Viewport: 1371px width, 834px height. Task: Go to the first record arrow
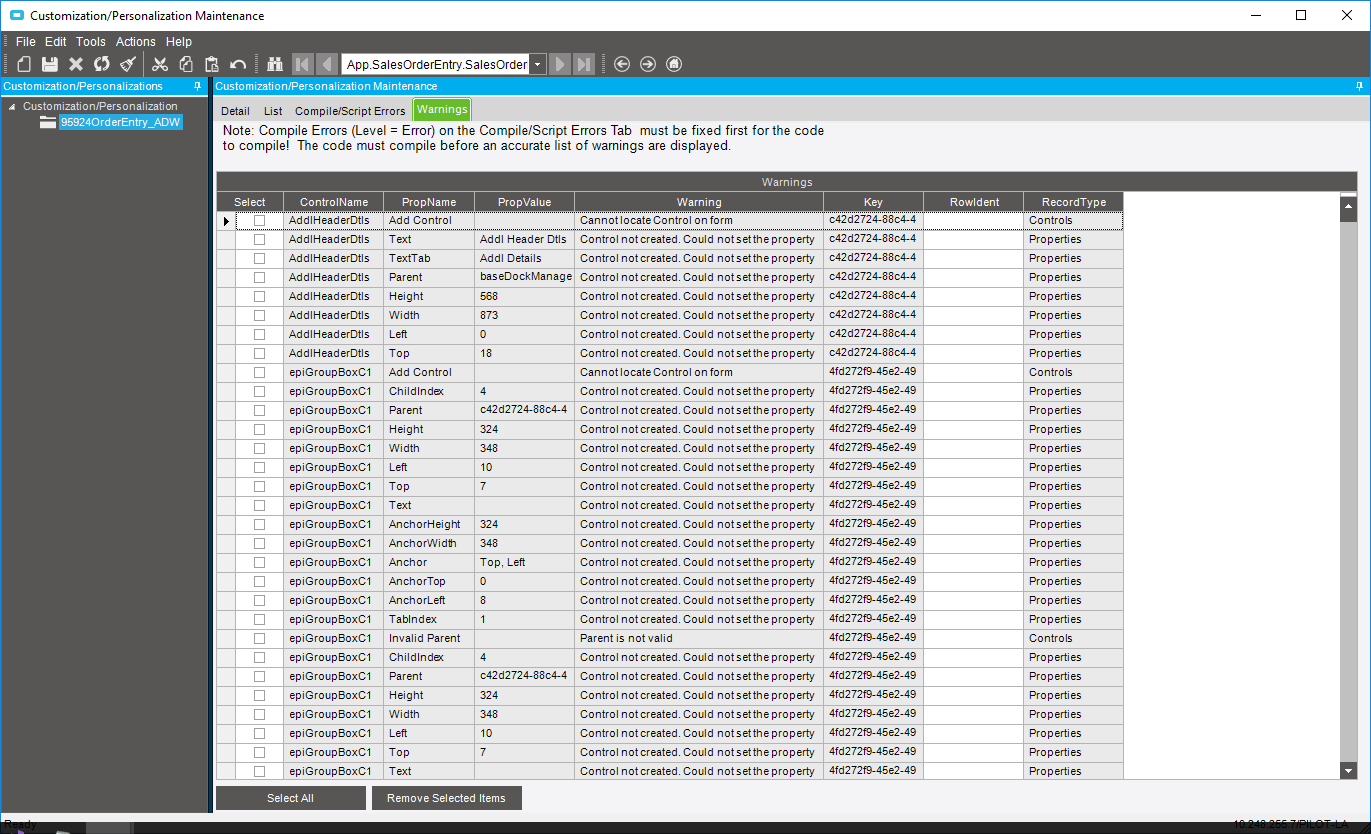pyautogui.click(x=302, y=64)
